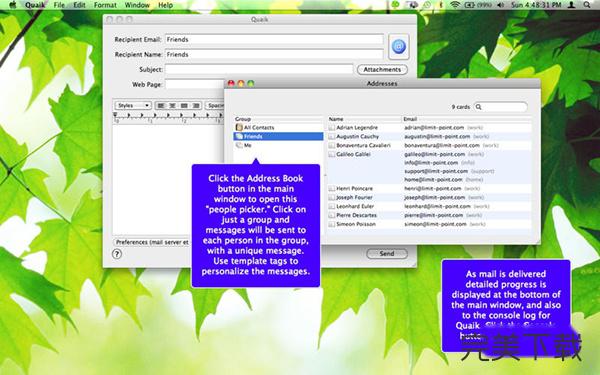Open Preferences (mail server etc.) button
This screenshot has width=600, height=375.
pyautogui.click(x=152, y=242)
